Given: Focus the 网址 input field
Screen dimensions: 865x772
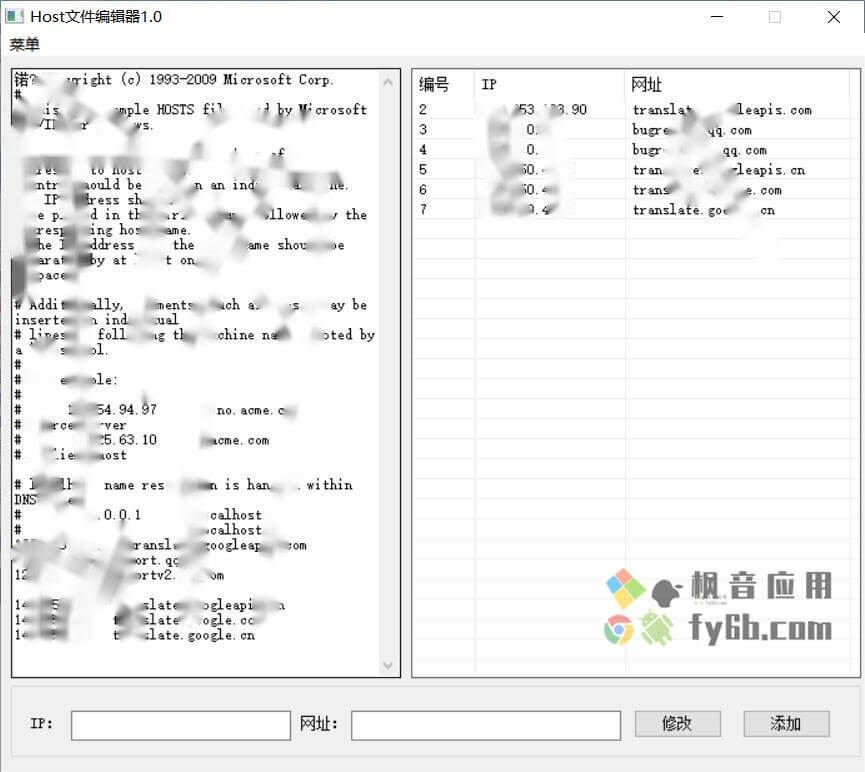Looking at the screenshot, I should [485, 725].
